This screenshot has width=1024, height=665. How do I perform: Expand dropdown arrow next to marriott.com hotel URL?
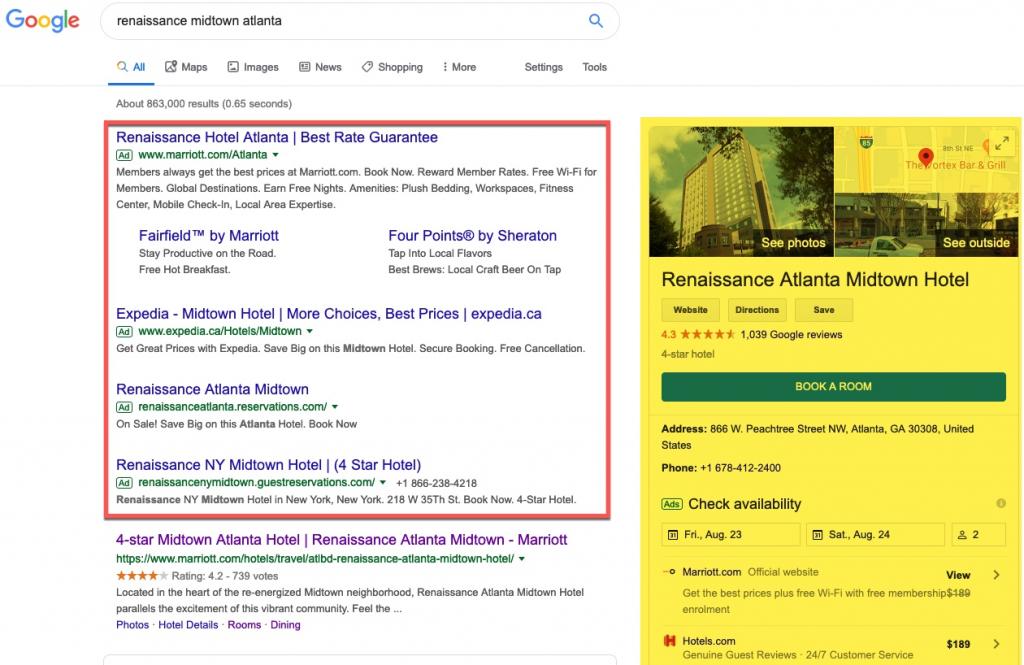click(x=522, y=559)
